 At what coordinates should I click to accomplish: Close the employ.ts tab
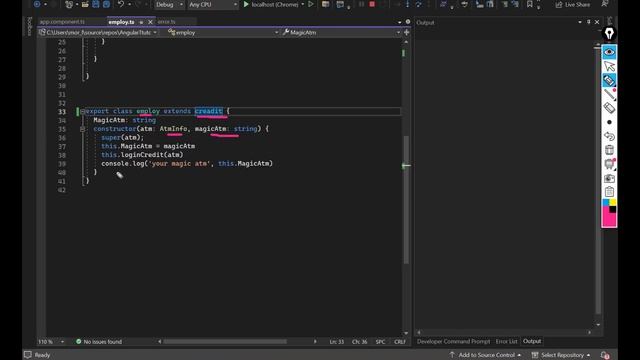point(150,22)
